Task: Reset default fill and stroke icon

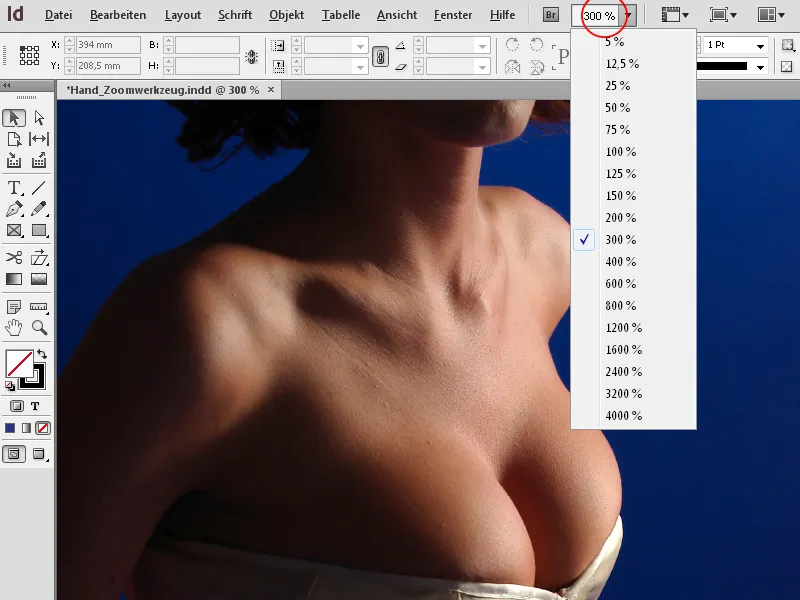Action: 10,386
